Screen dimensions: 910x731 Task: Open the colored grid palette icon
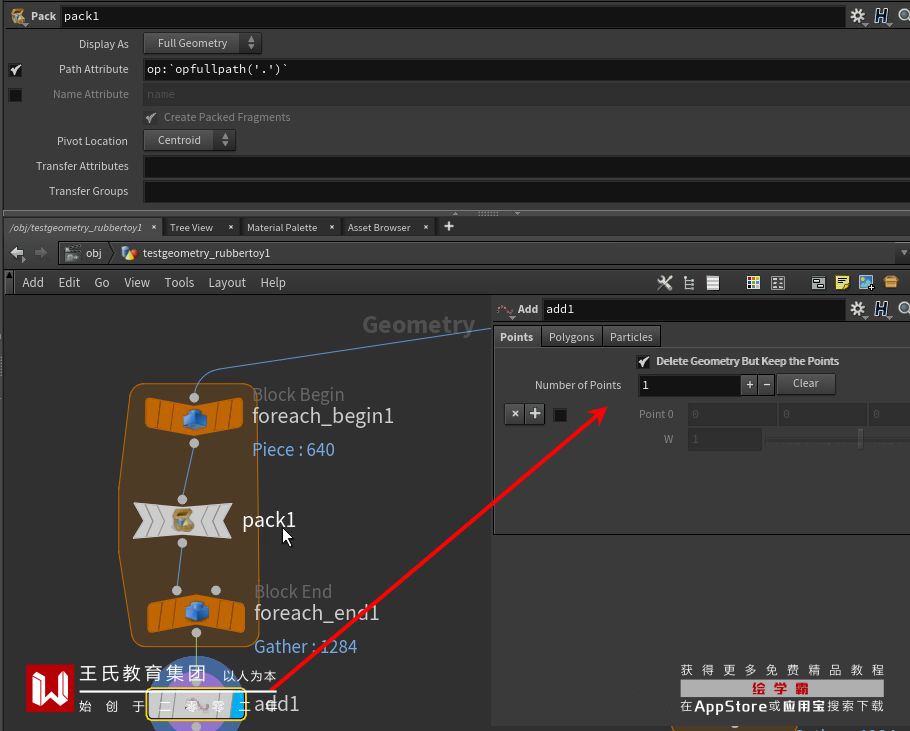753,283
